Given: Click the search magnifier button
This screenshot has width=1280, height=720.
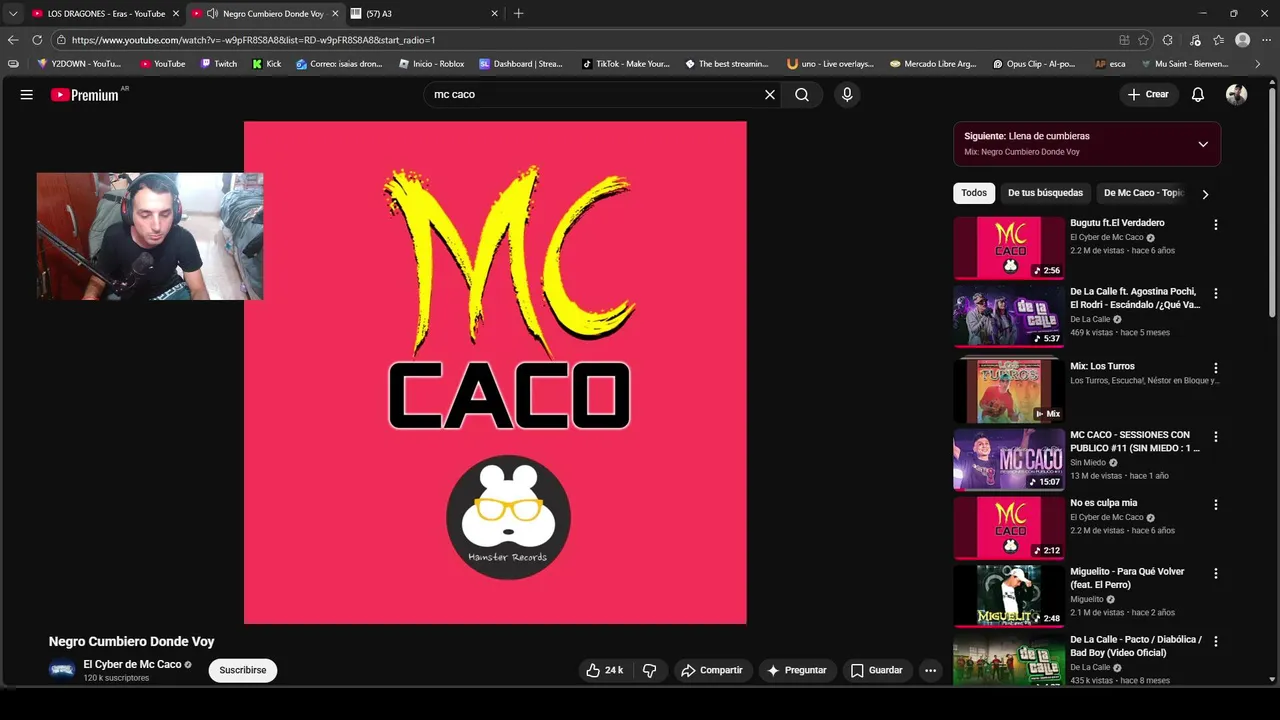Looking at the screenshot, I should [x=802, y=95].
